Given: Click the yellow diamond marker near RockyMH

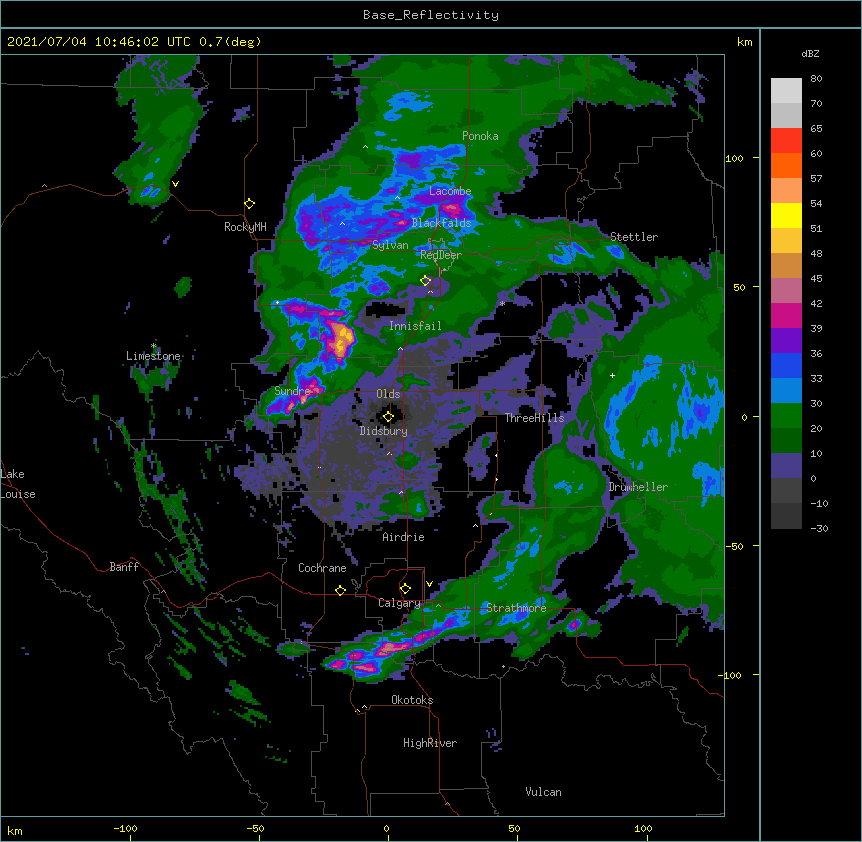Looking at the screenshot, I should pos(250,204).
